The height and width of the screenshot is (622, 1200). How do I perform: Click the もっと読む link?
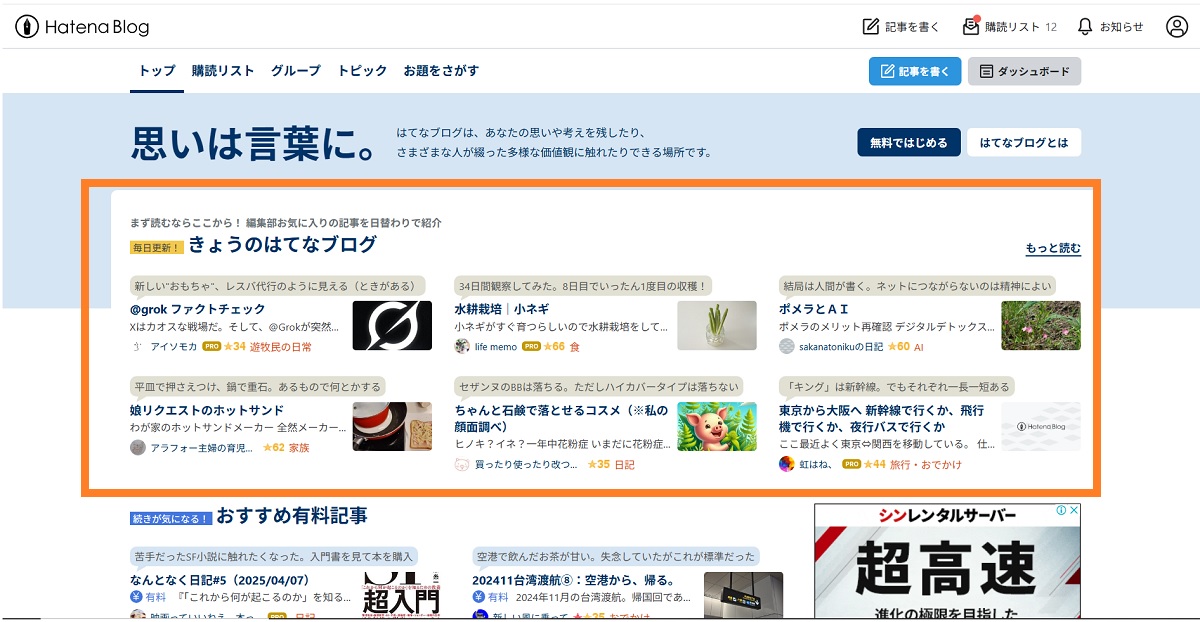1053,249
